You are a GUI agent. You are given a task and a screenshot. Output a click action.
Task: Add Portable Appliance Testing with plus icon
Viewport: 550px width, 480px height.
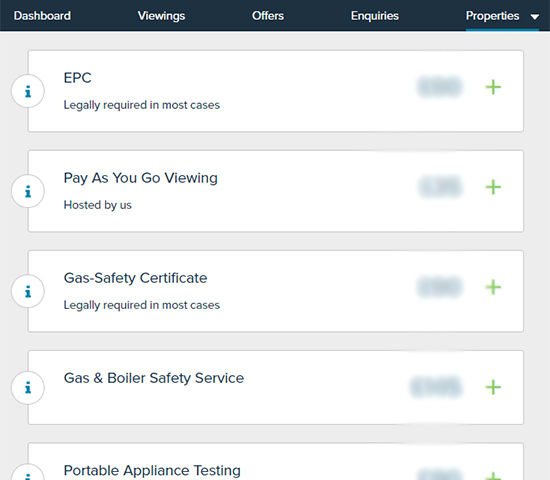pos(493,476)
